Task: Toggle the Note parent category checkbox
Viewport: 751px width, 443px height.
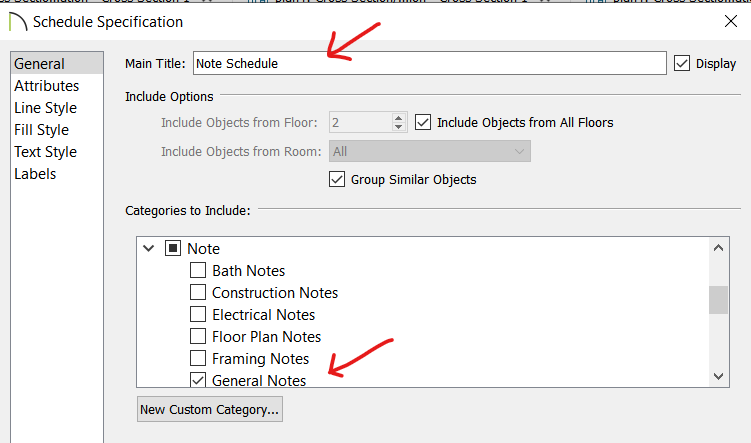Action: tap(172, 248)
